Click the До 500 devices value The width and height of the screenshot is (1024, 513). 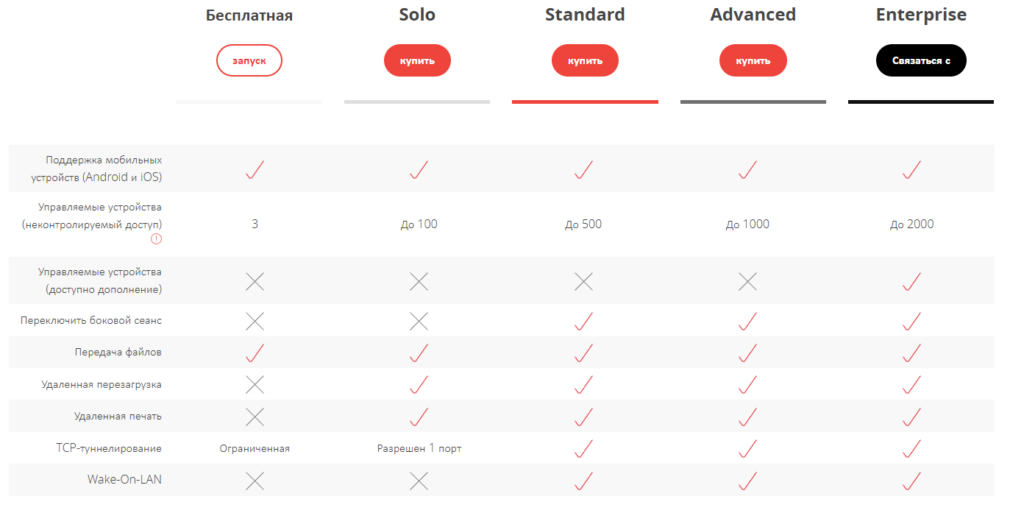coord(584,224)
